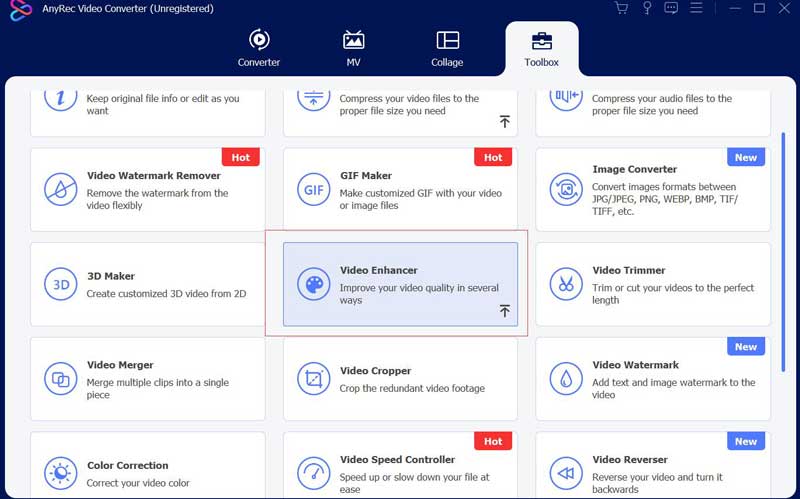
Task: Click the video compressor icon
Action: (313, 100)
